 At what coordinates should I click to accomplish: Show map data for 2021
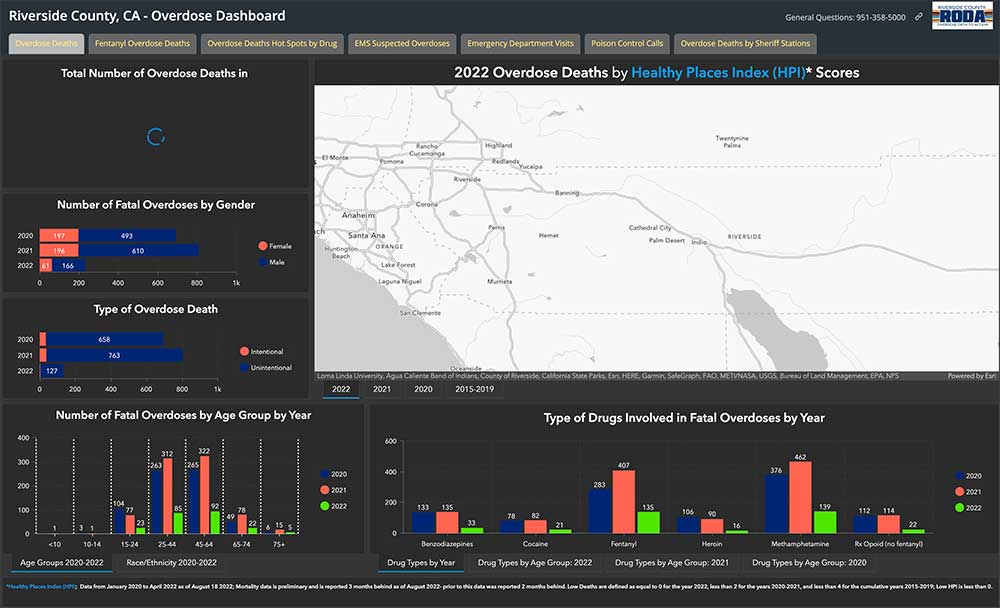pos(382,389)
